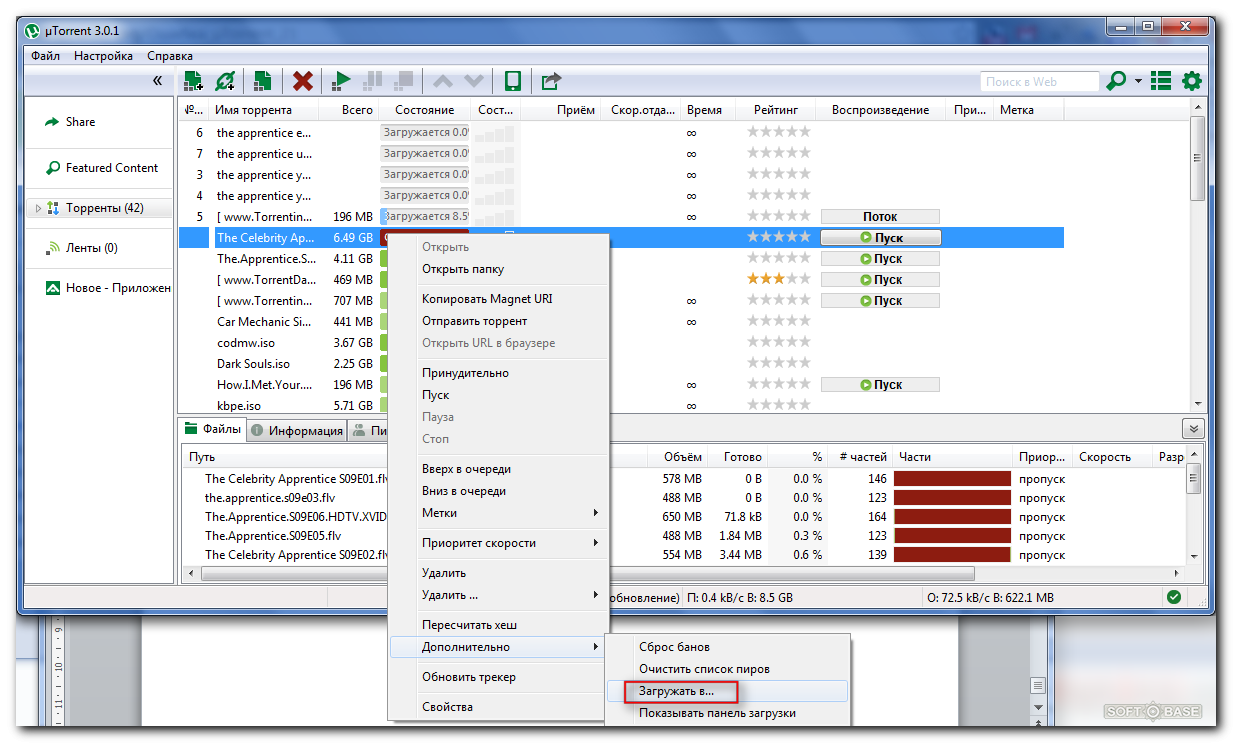Click Add Torrent from URL icon
This screenshot has width=1233, height=743.
click(x=226, y=81)
